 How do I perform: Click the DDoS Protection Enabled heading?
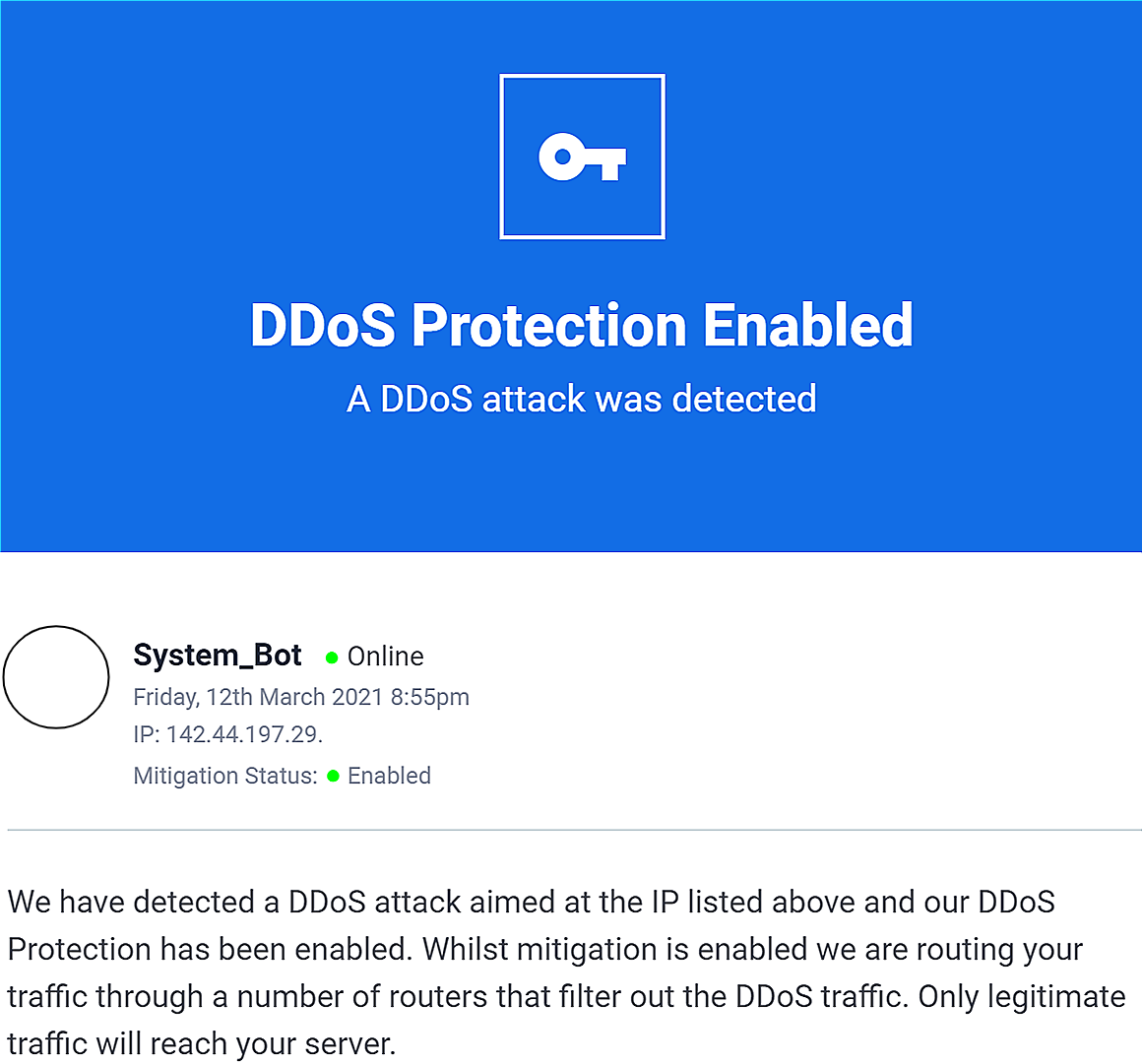click(581, 325)
